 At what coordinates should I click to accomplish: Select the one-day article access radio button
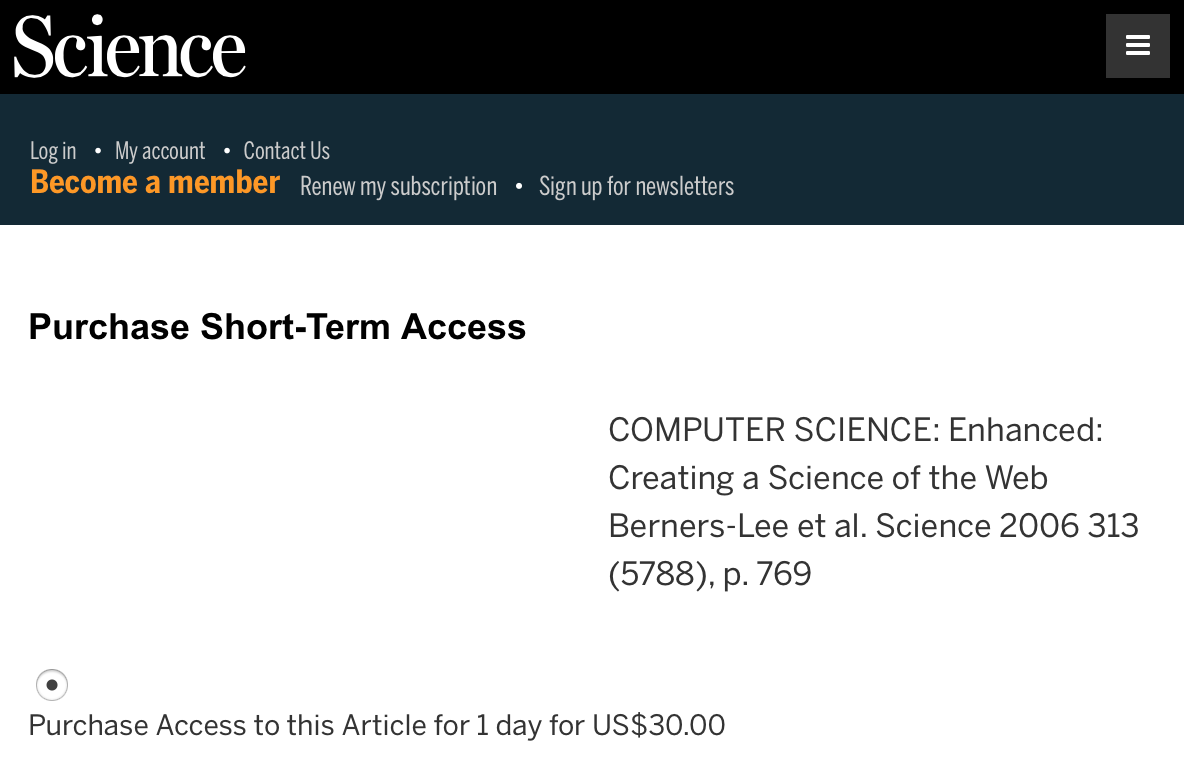52,685
